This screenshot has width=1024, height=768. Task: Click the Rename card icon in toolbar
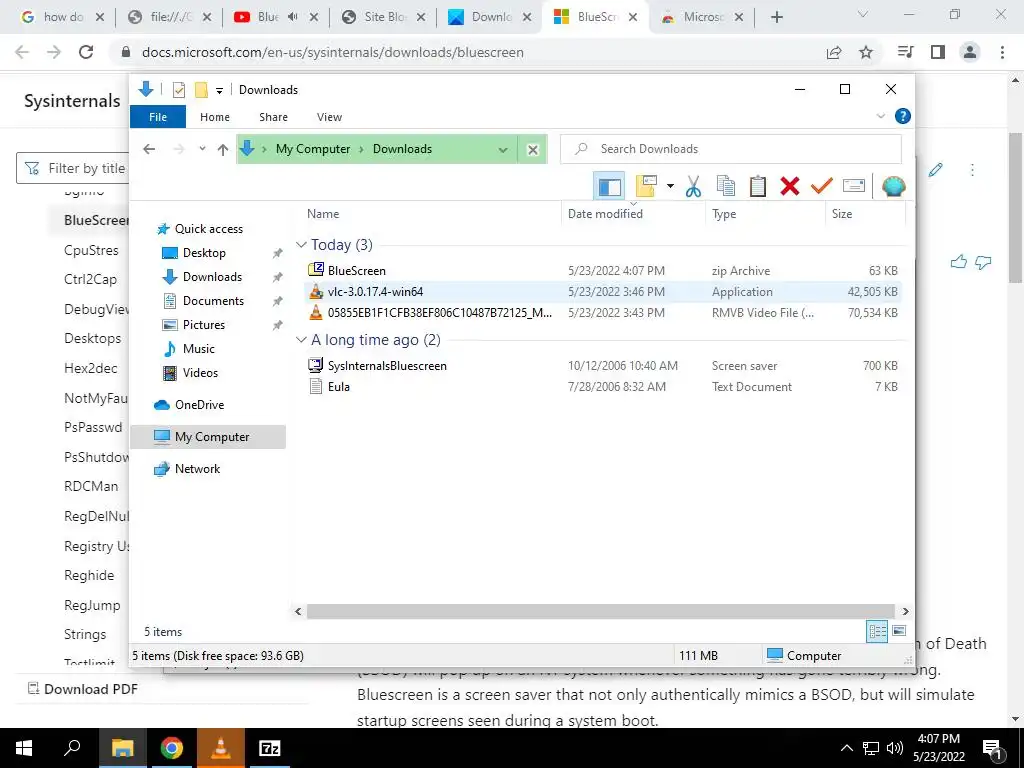coord(854,187)
